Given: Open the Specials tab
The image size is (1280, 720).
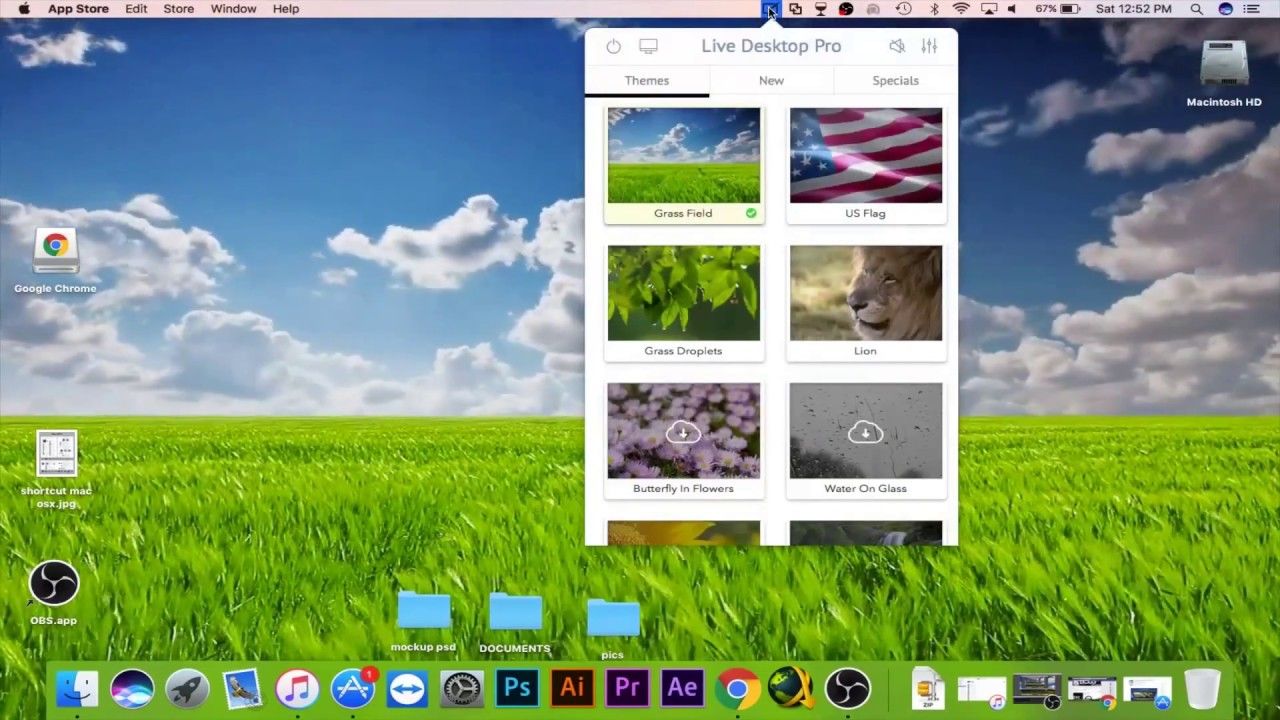Looking at the screenshot, I should 895,80.
